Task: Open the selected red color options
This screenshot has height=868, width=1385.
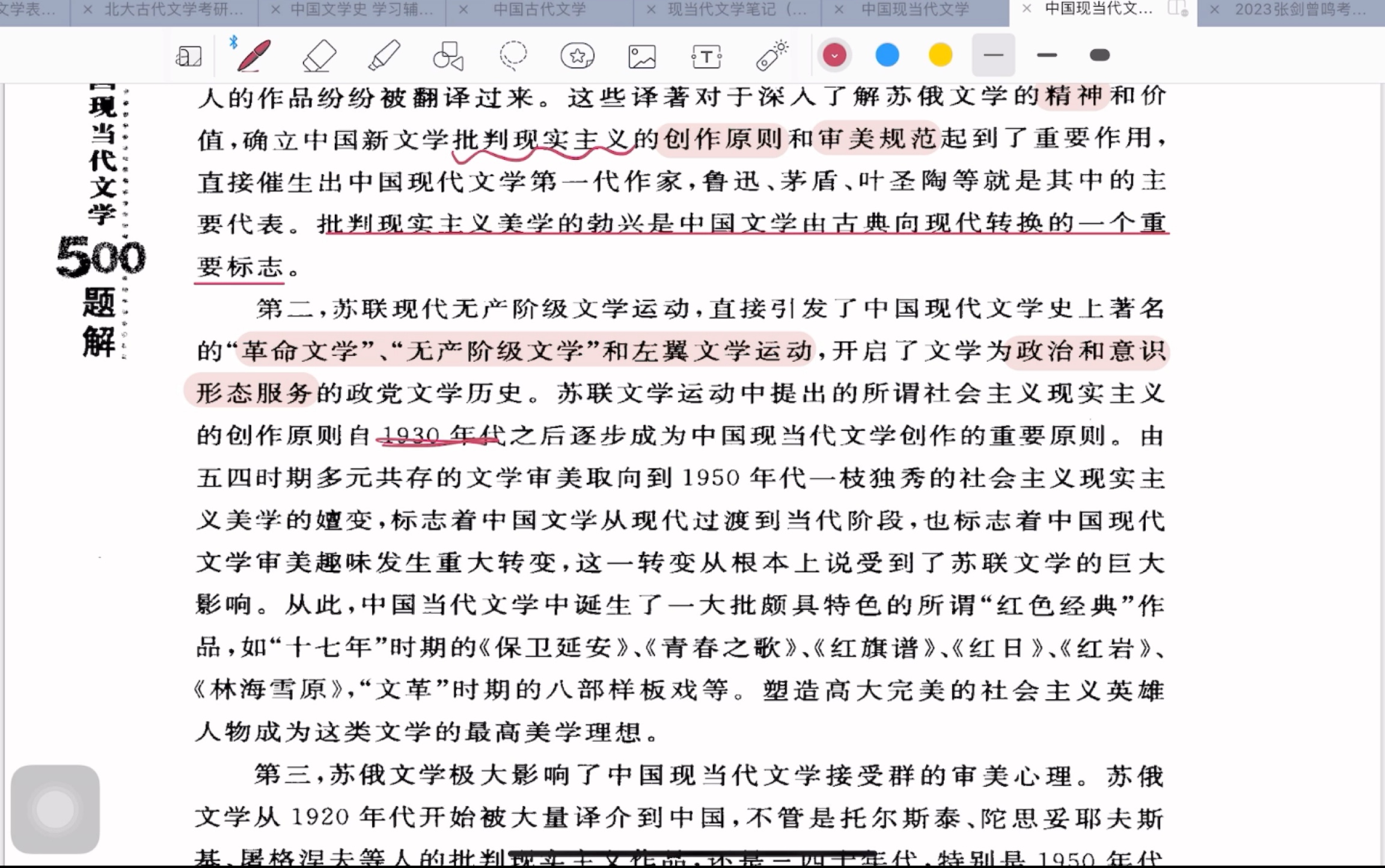Action: coord(834,55)
